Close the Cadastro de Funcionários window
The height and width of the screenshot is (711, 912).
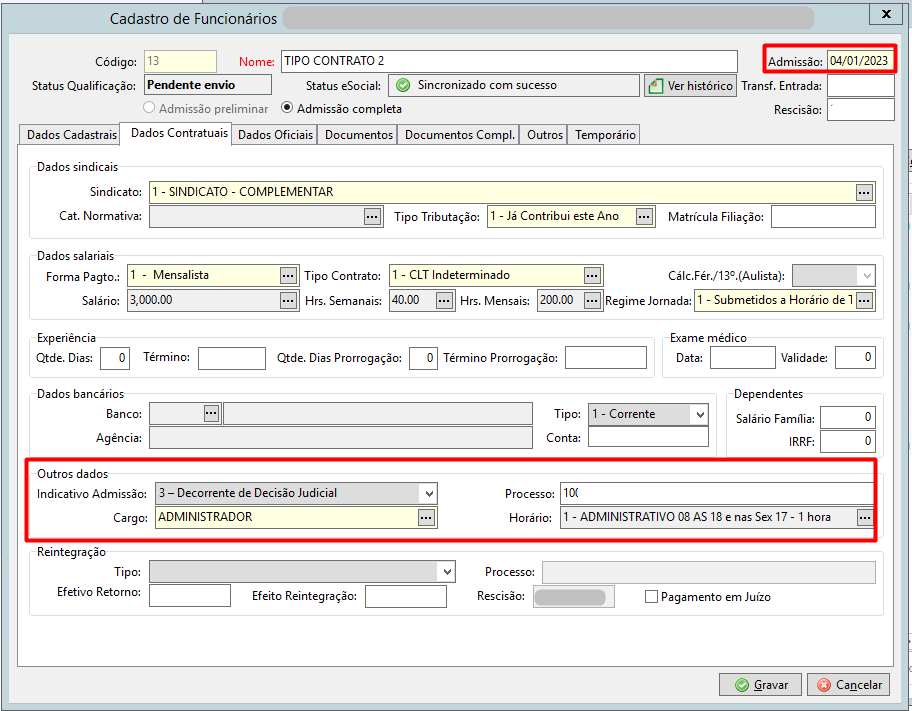pos(886,14)
